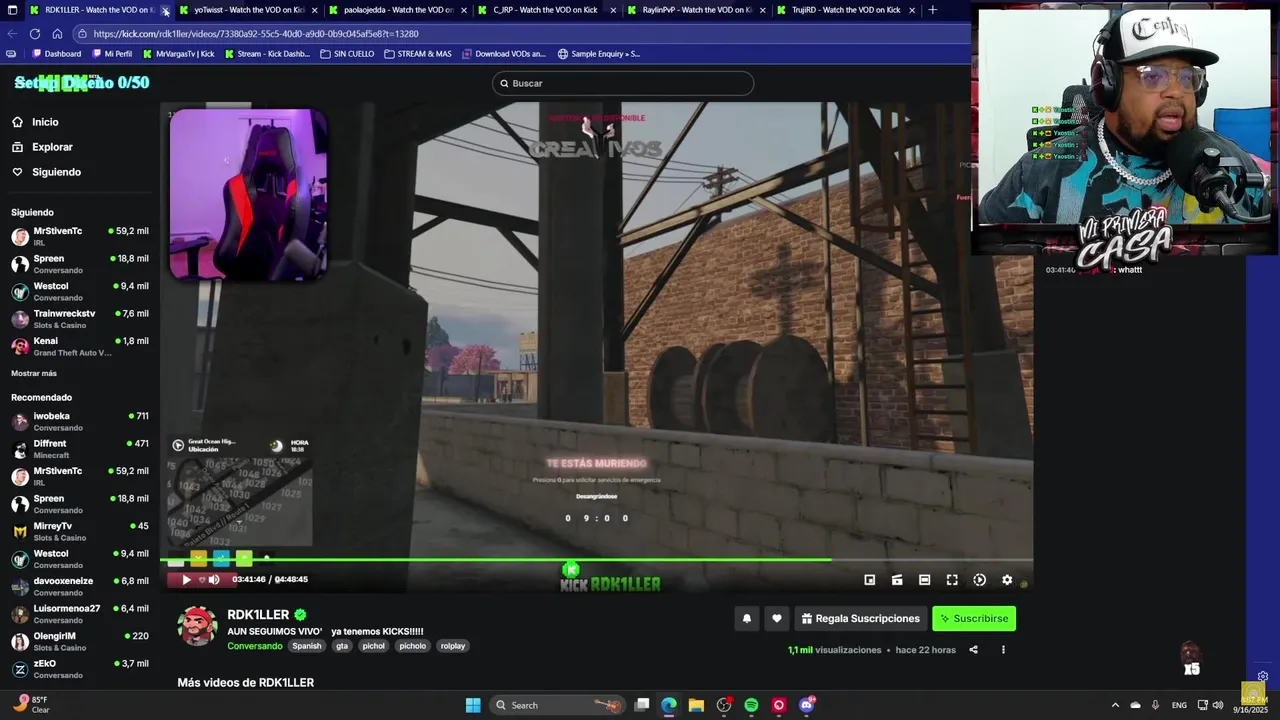This screenshot has width=1280, height=720.
Task: Switch to yoTwisst browser tab
Action: coord(248,10)
